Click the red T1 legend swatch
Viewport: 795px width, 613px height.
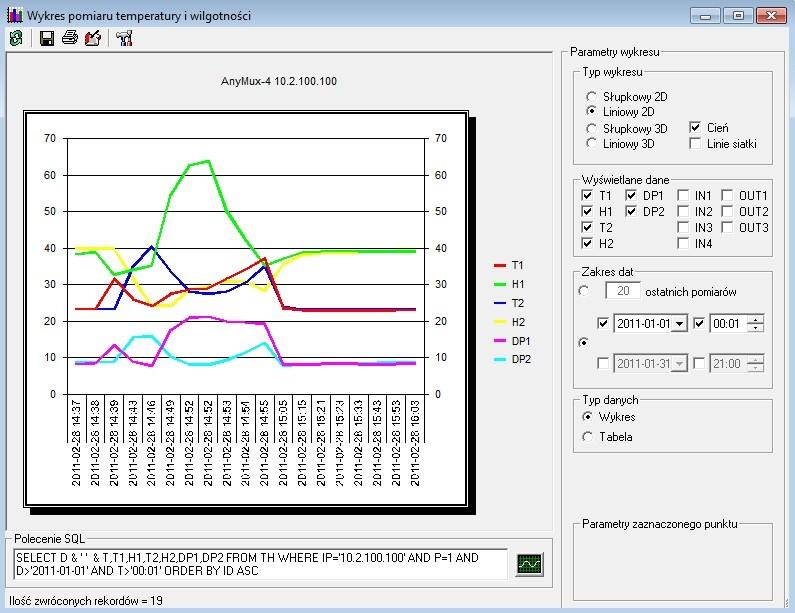click(500, 265)
